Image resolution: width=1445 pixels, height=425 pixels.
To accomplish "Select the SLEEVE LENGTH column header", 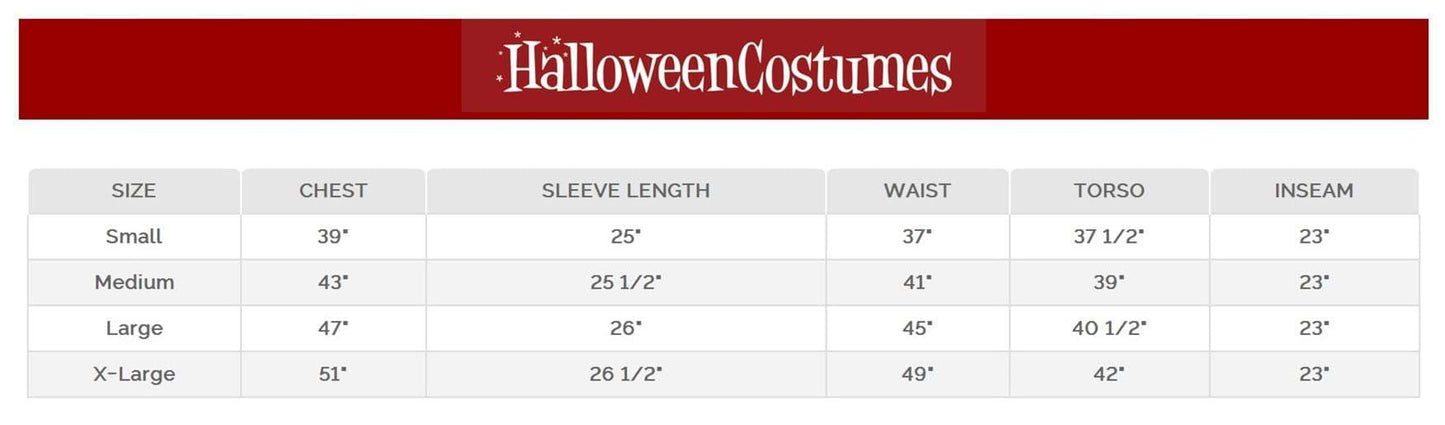I will tap(625, 190).
